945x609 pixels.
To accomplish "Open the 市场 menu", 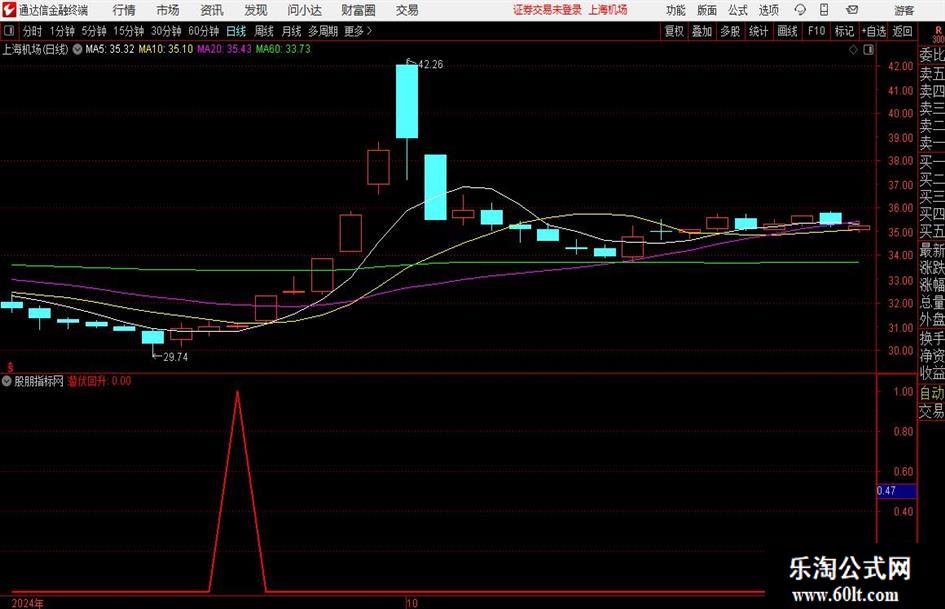I will coord(168,10).
